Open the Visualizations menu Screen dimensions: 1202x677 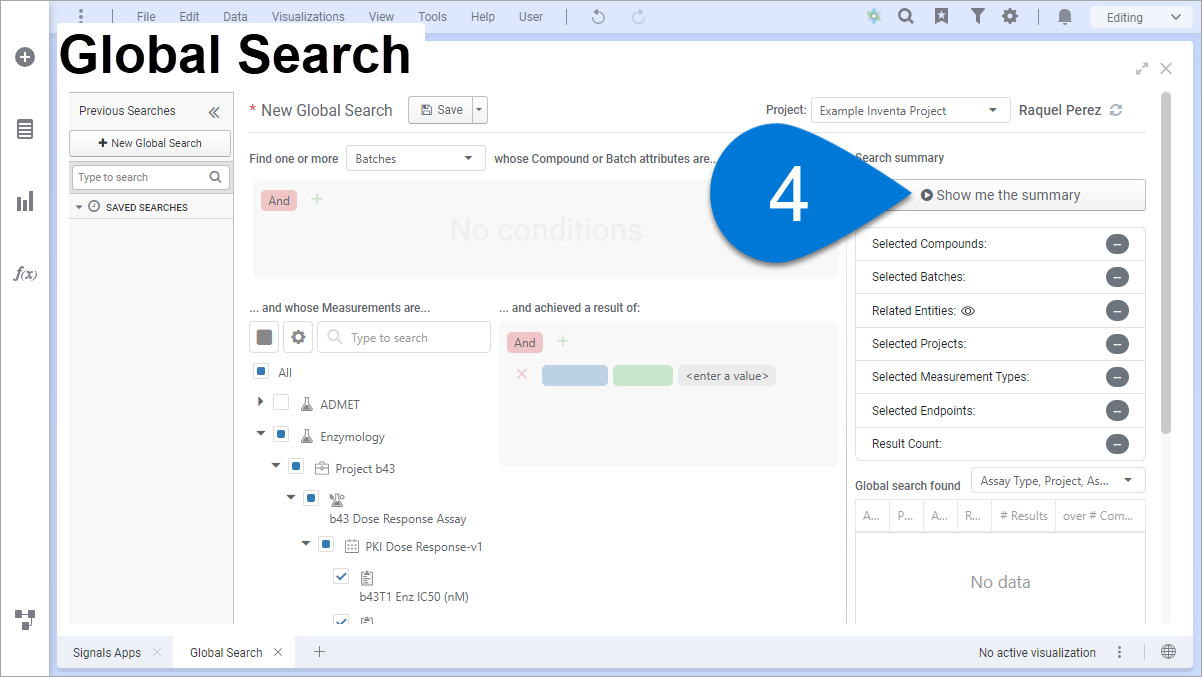(308, 17)
